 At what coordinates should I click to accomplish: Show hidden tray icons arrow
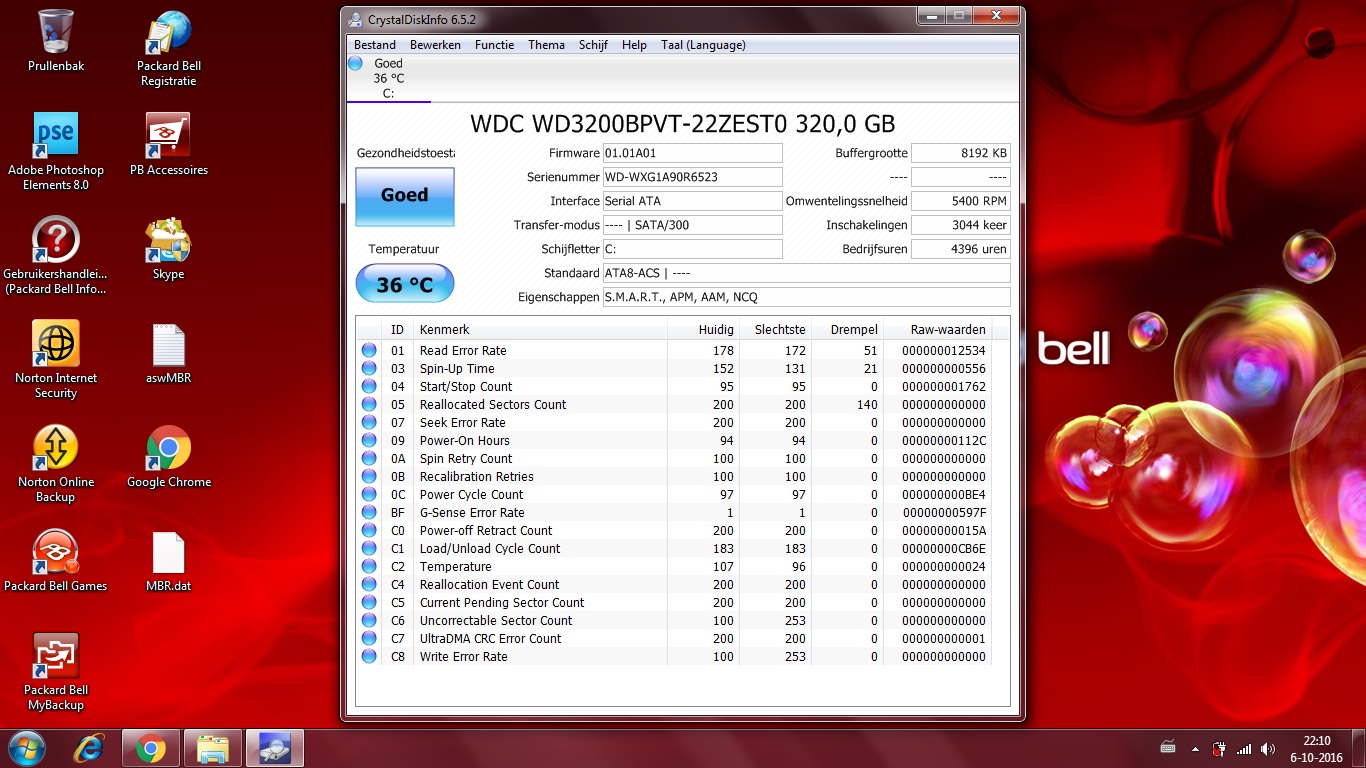click(1194, 748)
